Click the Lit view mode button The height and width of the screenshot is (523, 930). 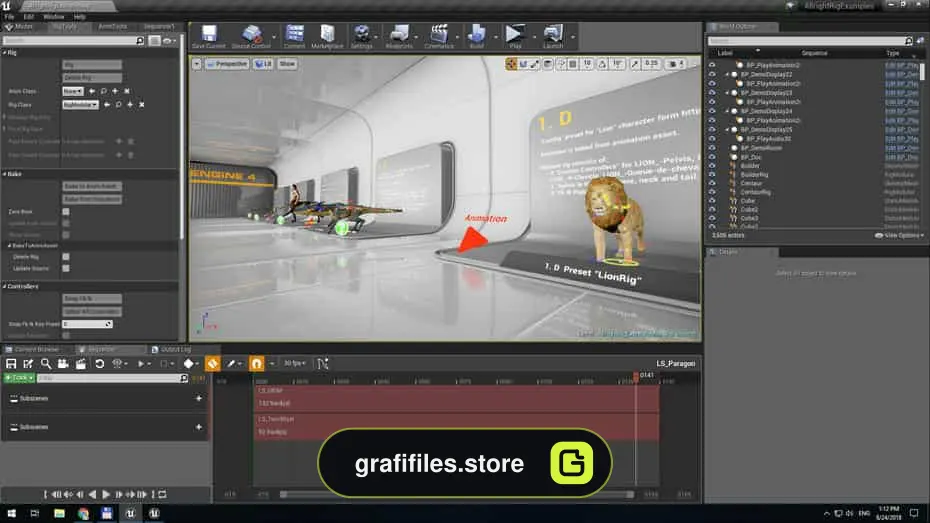263,63
